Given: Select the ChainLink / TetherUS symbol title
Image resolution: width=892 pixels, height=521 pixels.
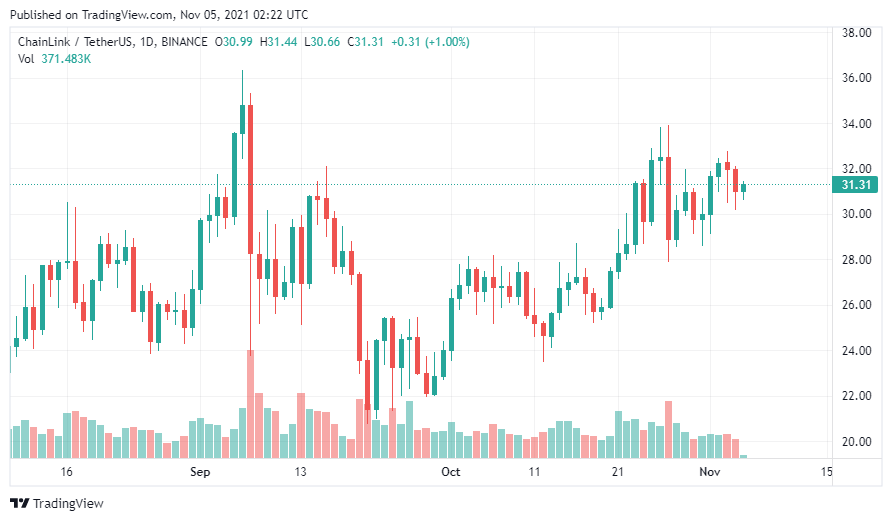Looking at the screenshot, I should click(82, 42).
